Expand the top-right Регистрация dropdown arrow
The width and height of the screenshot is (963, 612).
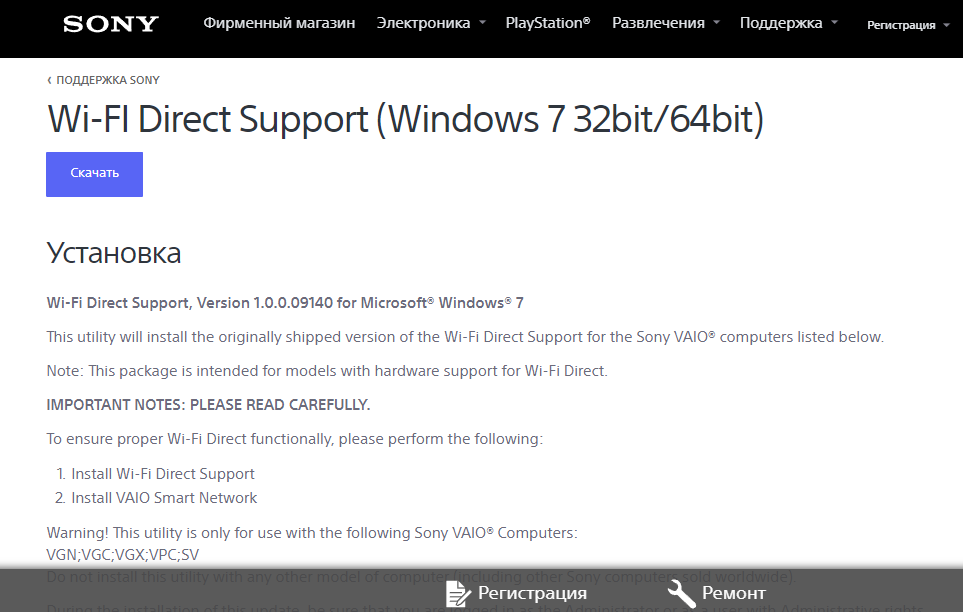946,26
